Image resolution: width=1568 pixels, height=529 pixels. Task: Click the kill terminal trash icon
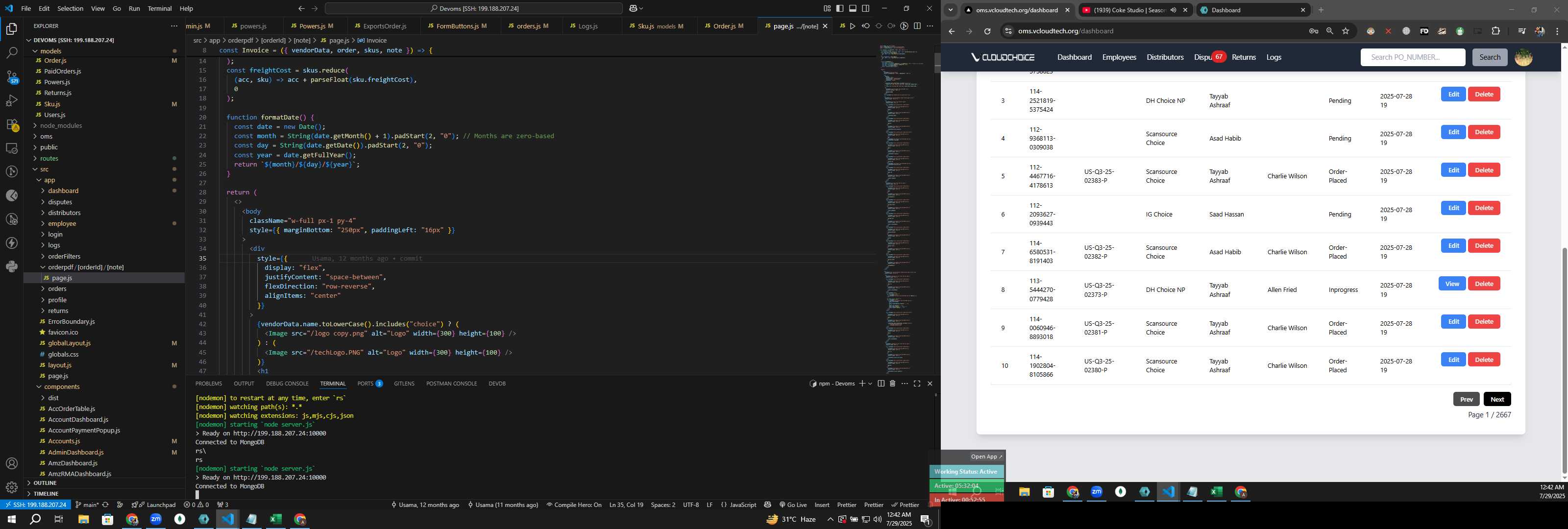(x=892, y=384)
